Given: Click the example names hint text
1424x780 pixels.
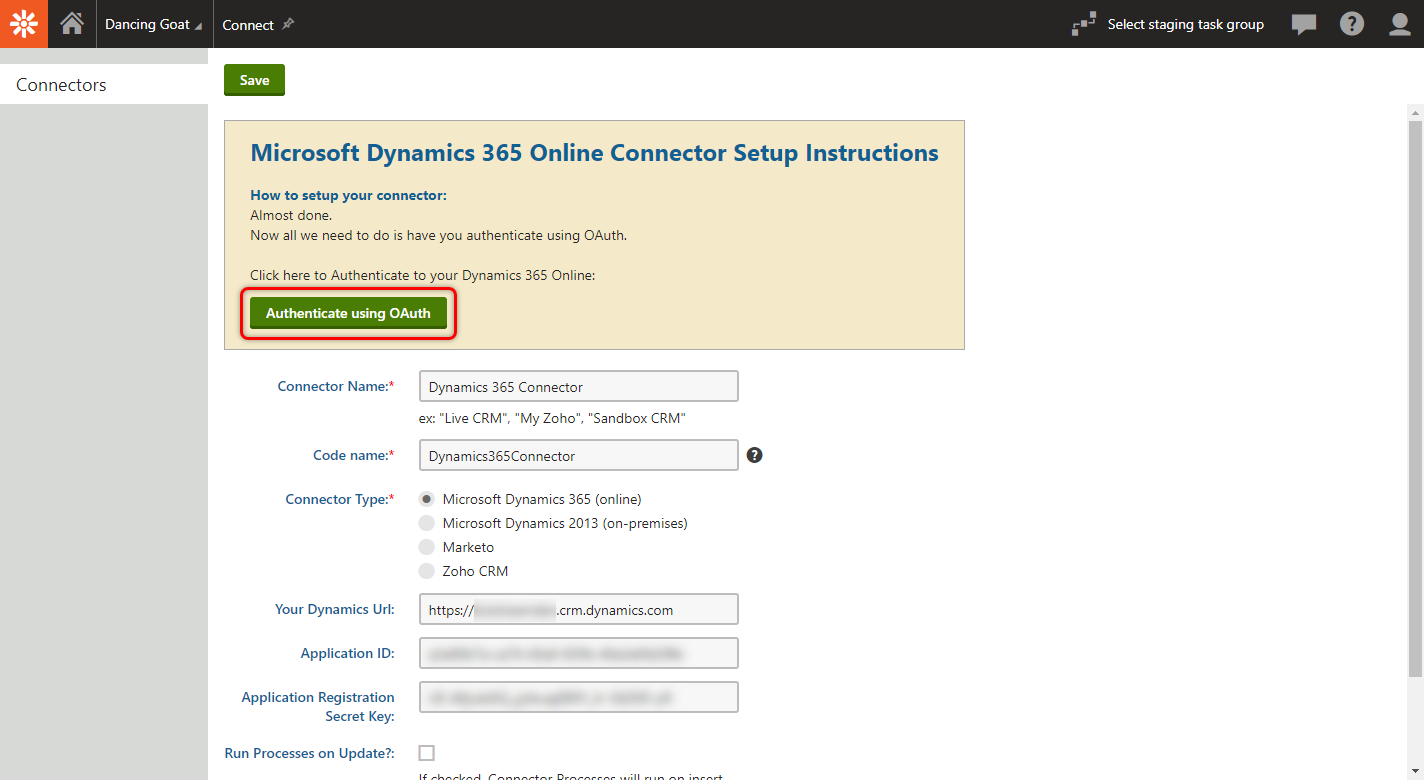Looking at the screenshot, I should [552, 418].
